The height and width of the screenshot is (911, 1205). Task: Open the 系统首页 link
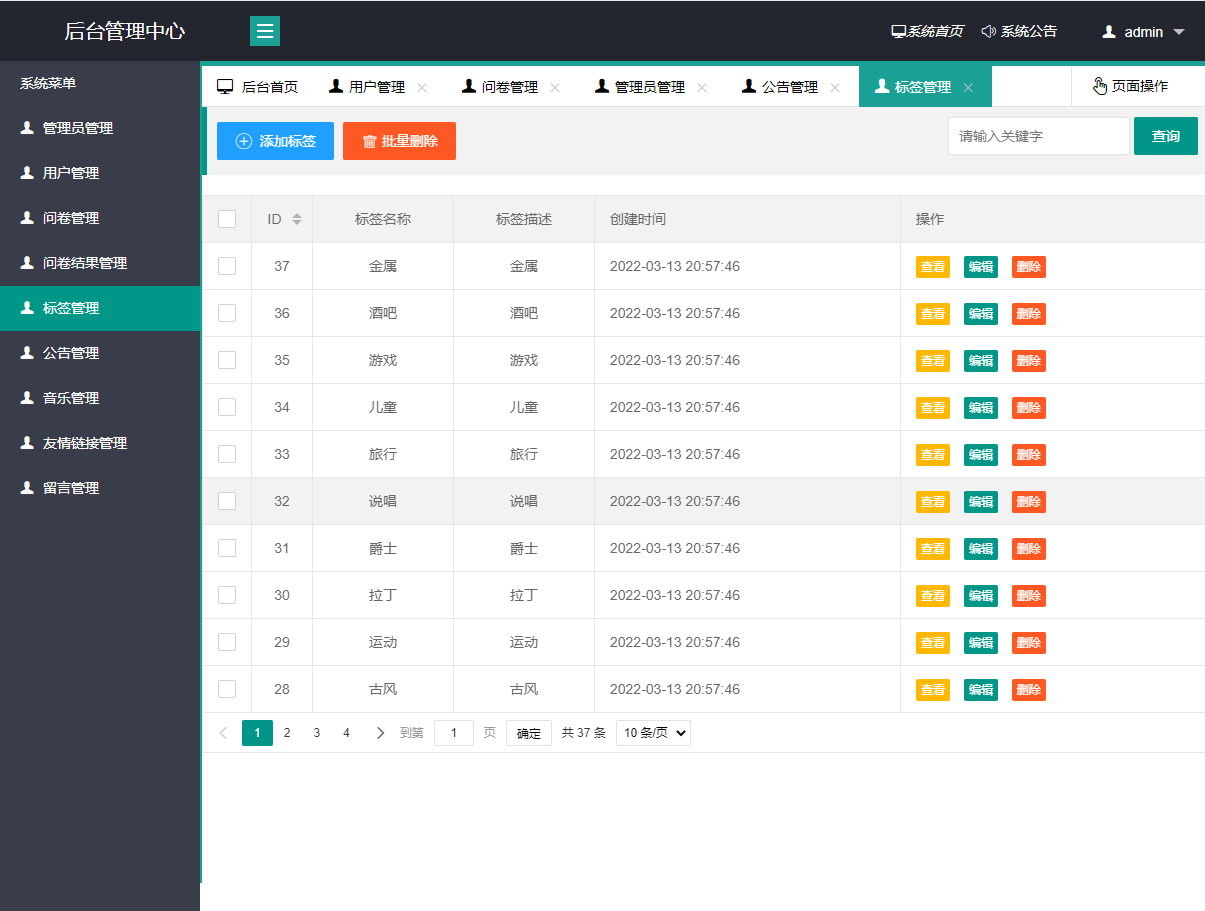click(927, 32)
